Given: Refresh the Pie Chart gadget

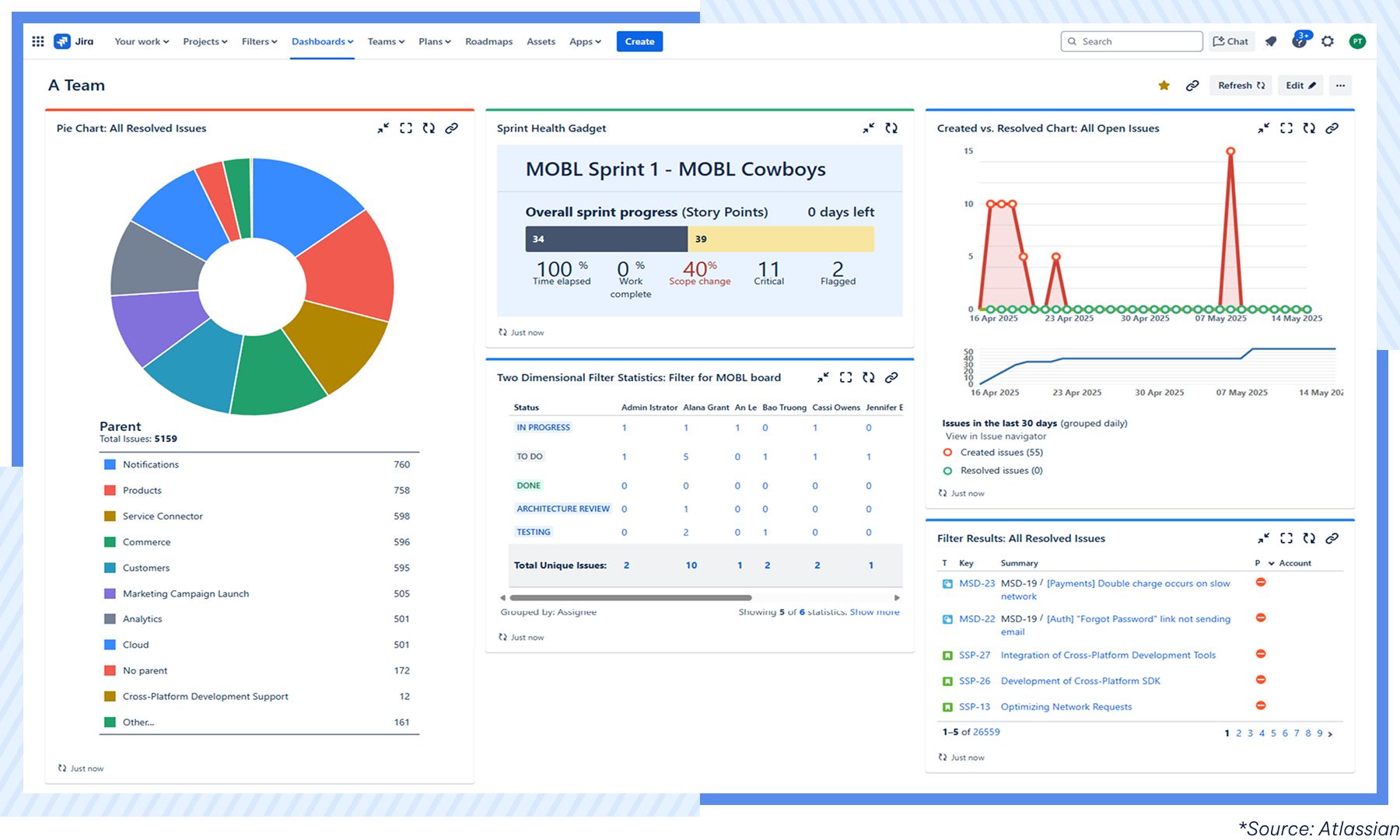Looking at the screenshot, I should [x=429, y=128].
